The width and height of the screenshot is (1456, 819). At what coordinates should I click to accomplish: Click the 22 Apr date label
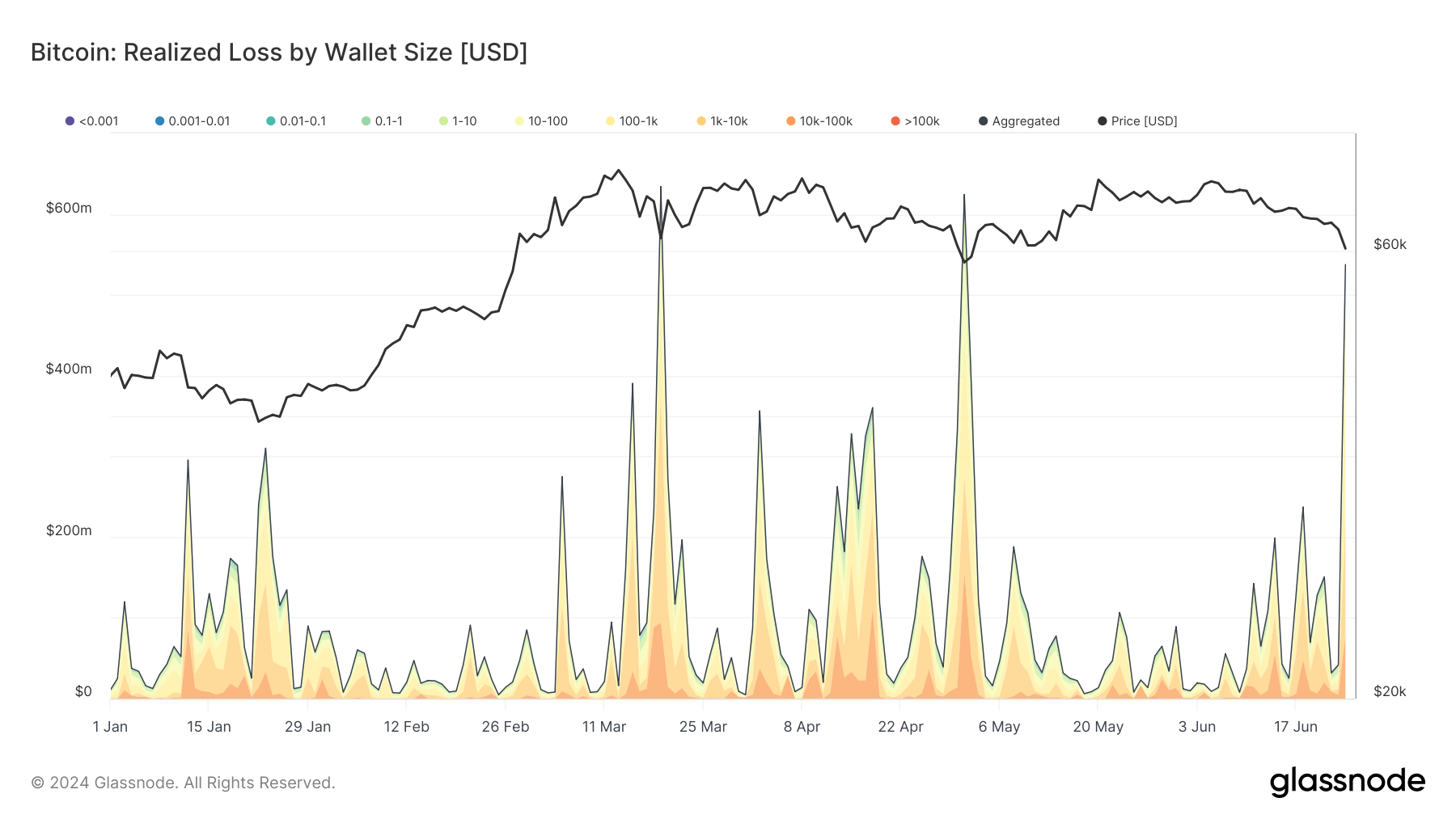(x=900, y=727)
